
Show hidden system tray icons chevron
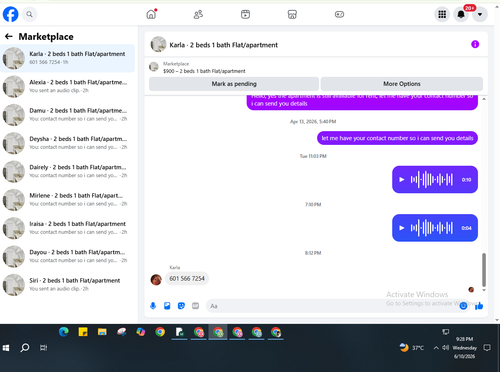tap(436, 348)
